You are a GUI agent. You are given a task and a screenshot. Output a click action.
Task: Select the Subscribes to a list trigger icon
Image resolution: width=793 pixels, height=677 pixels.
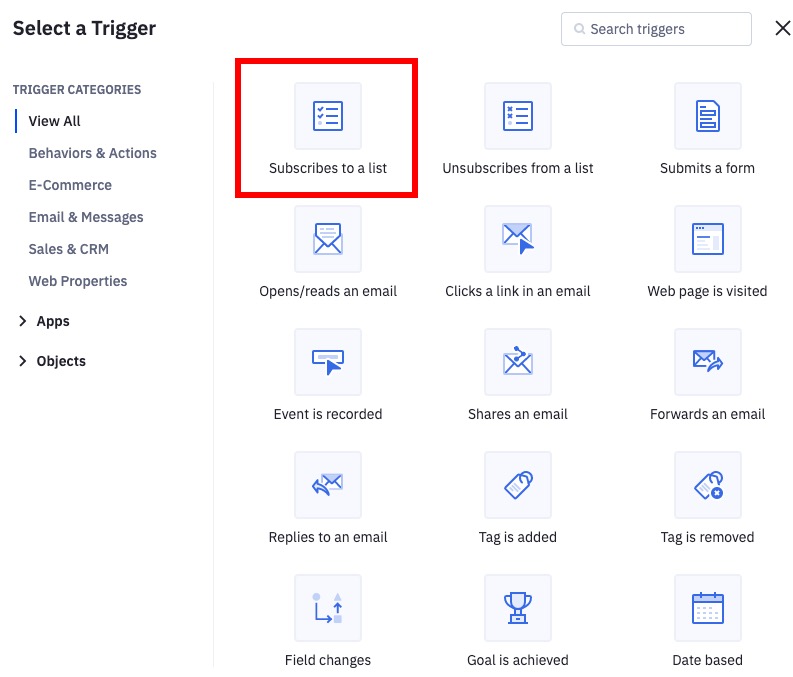tap(328, 116)
